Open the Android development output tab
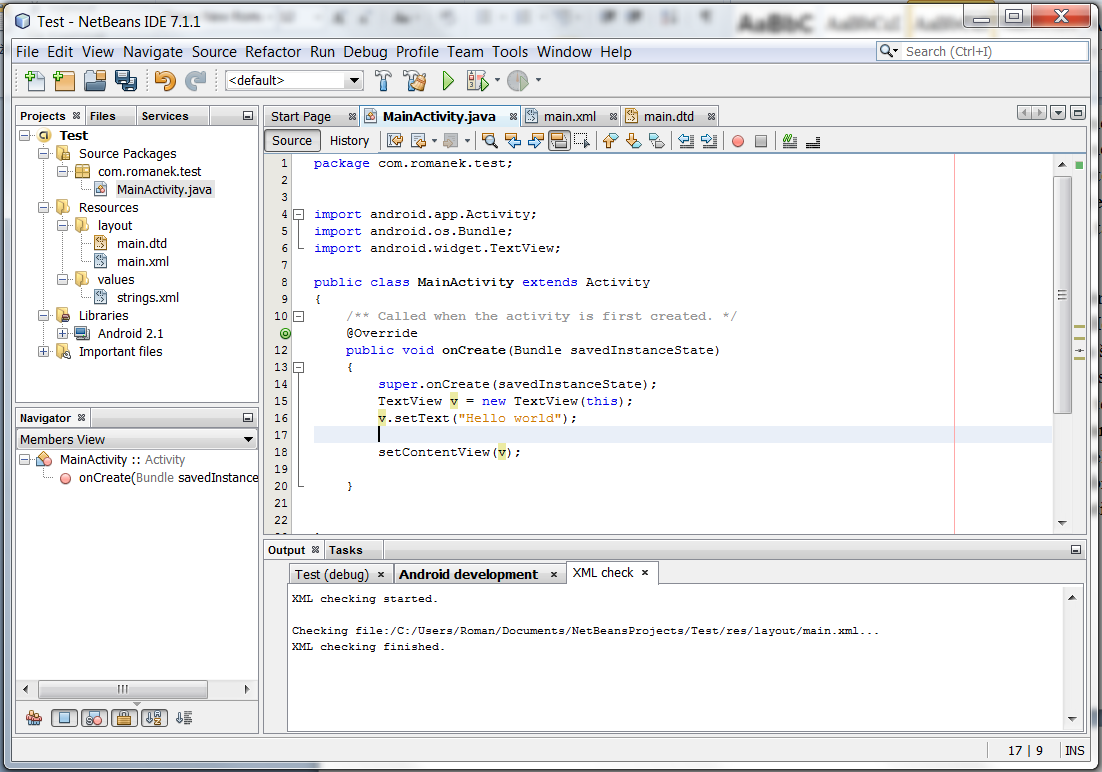Image resolution: width=1102 pixels, height=772 pixels. pos(468,574)
